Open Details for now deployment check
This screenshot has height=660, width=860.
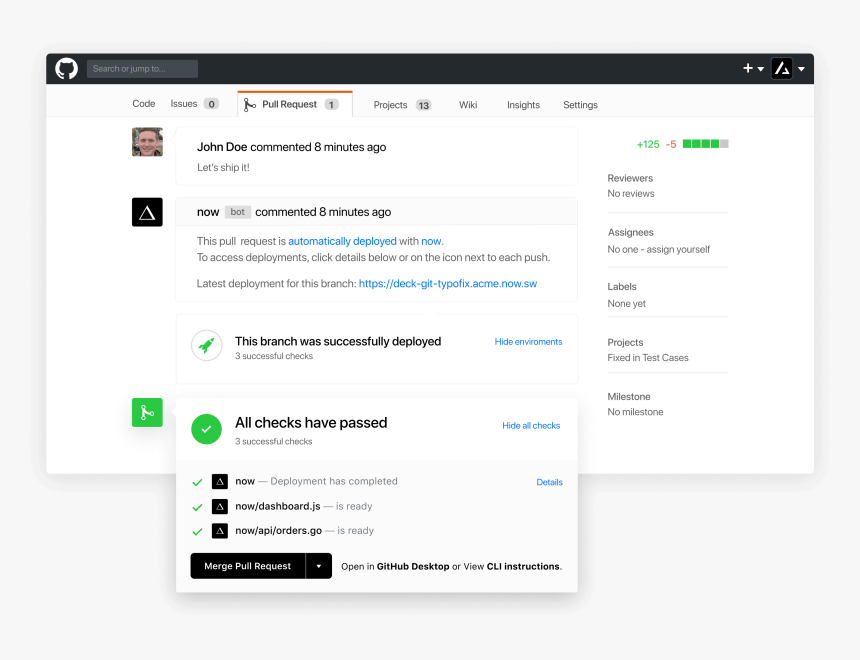[x=549, y=482]
